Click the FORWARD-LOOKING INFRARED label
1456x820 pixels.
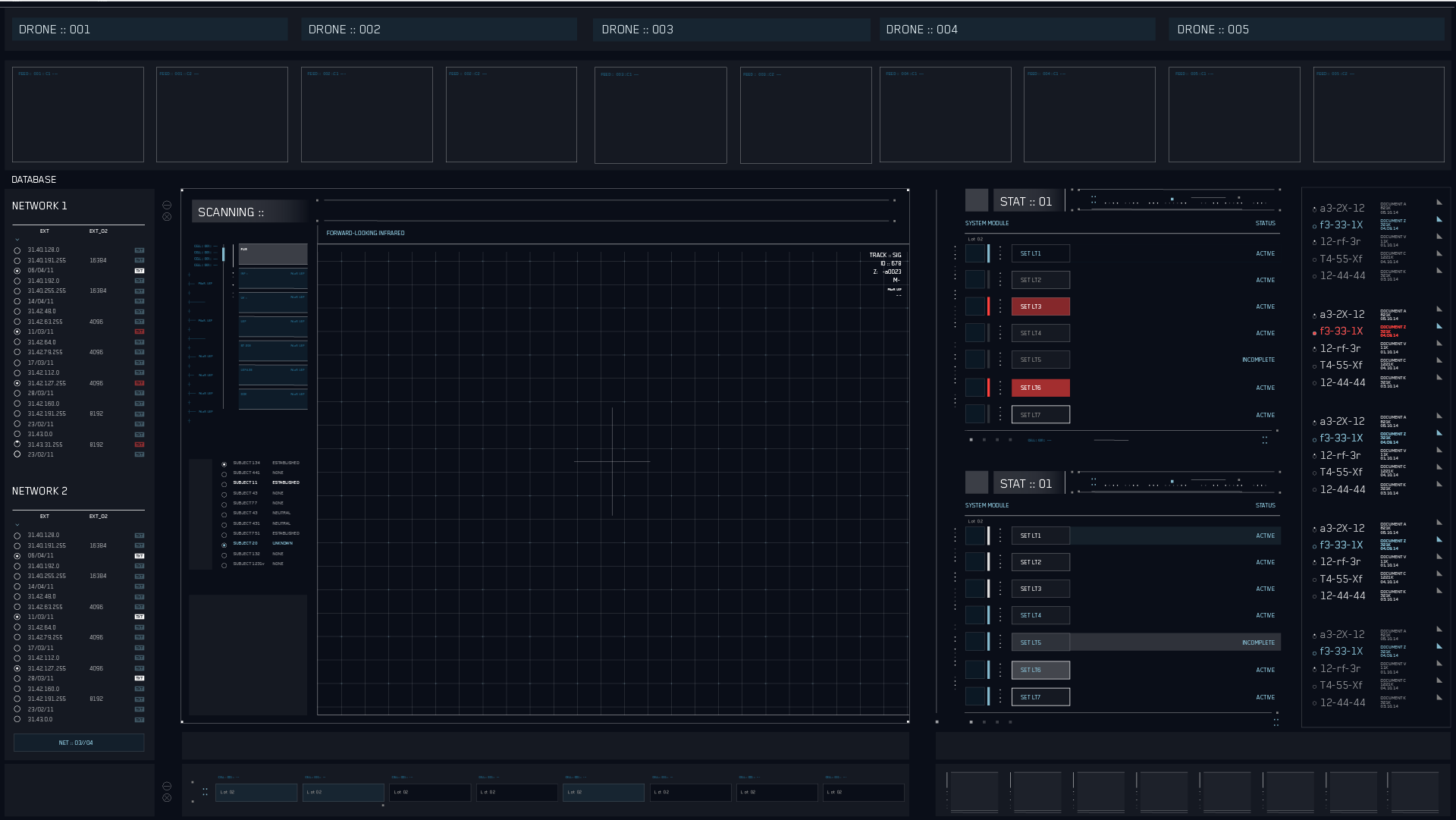(366, 233)
